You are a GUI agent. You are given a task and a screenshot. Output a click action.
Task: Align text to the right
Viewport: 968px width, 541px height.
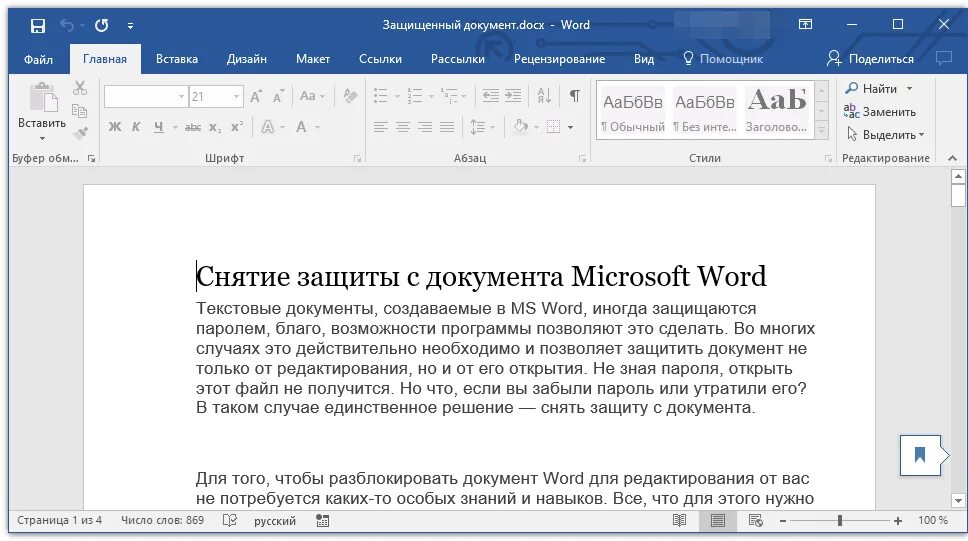point(425,127)
